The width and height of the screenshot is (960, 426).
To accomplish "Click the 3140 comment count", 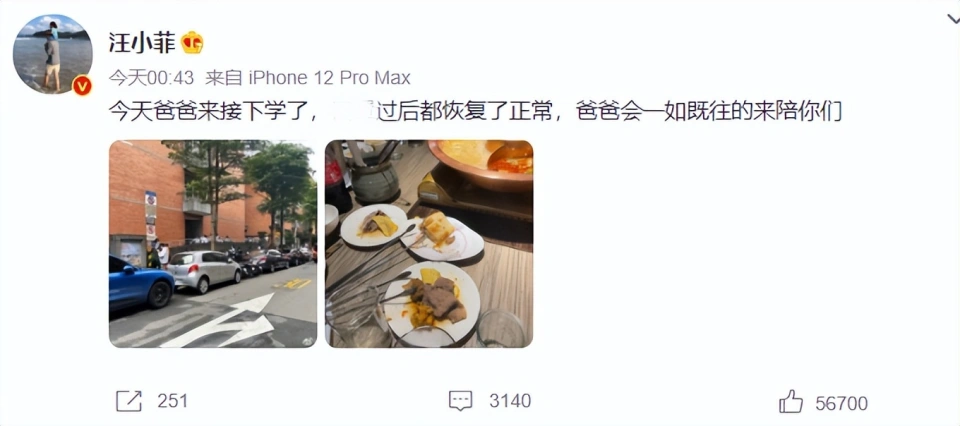I will click(x=510, y=401).
